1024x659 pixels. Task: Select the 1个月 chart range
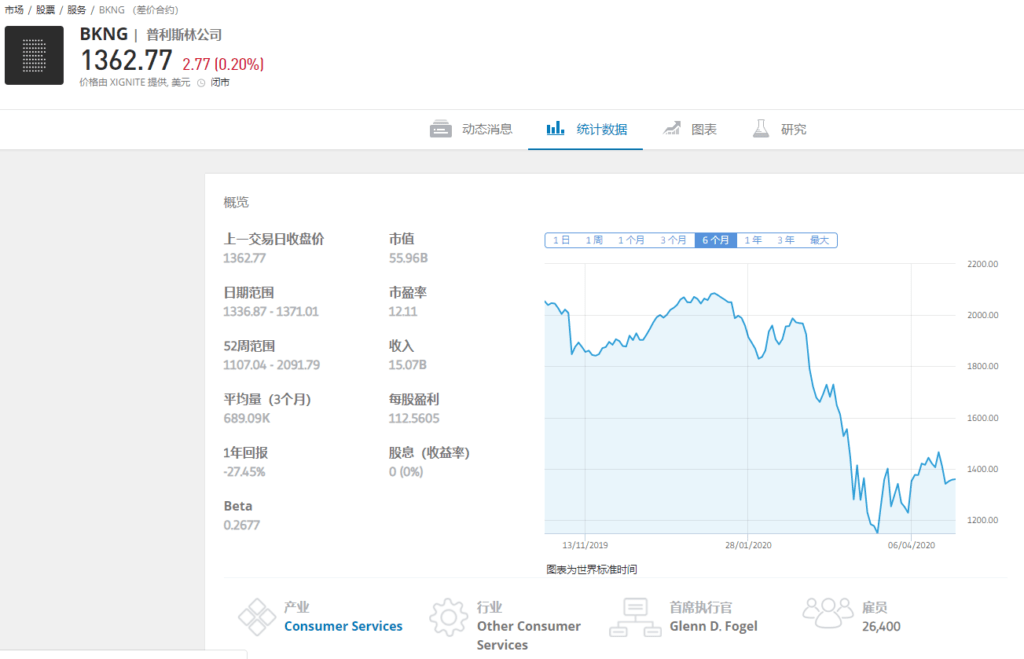coord(632,240)
